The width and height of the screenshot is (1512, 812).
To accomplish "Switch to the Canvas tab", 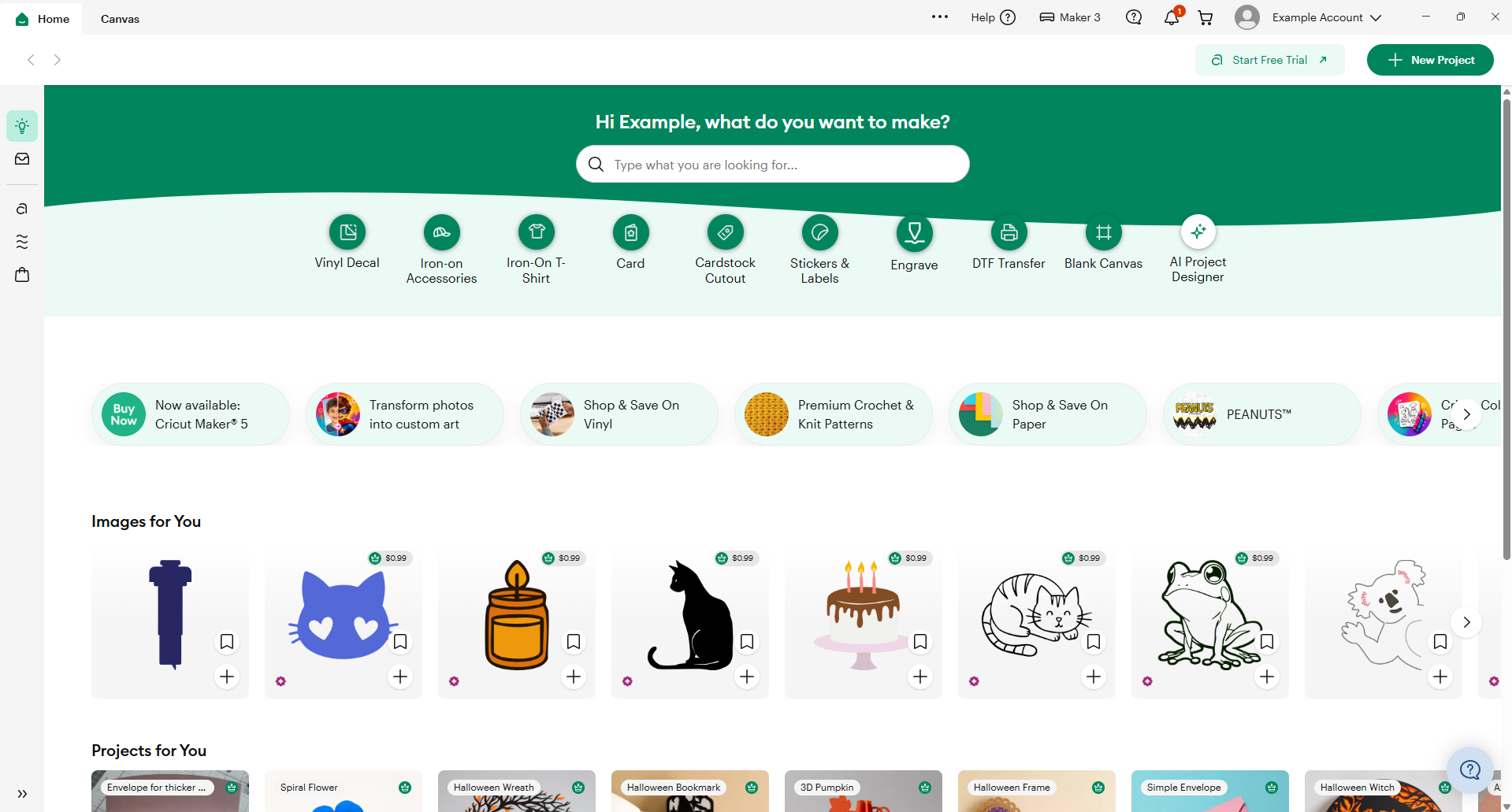I will (x=120, y=19).
